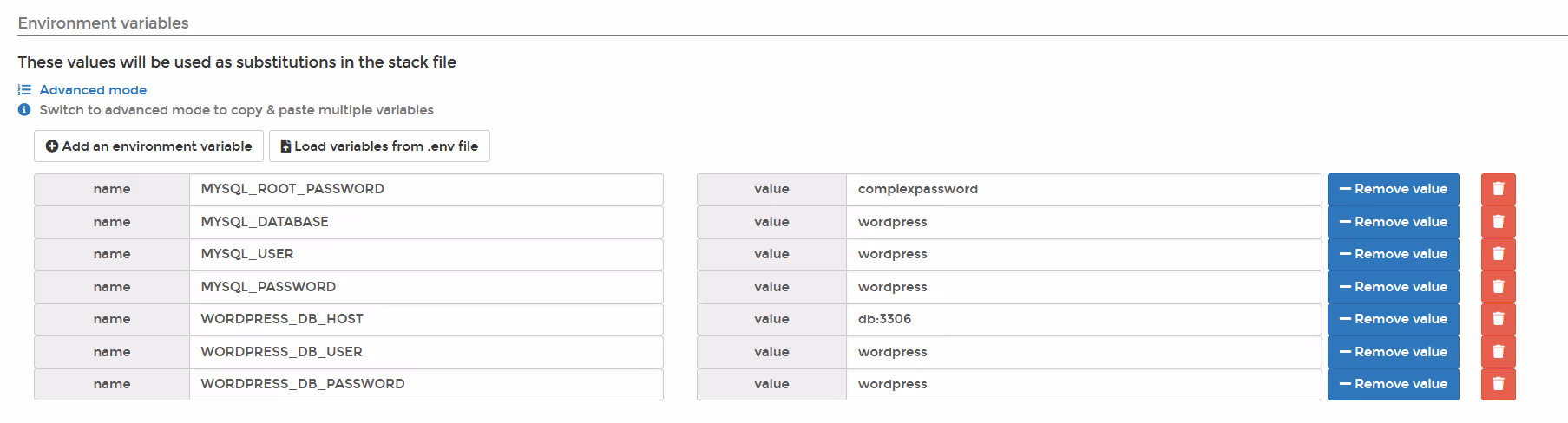Click the value field for MYSQL_DATABASE
Screen dimensions: 1568x423
coord(1084,222)
